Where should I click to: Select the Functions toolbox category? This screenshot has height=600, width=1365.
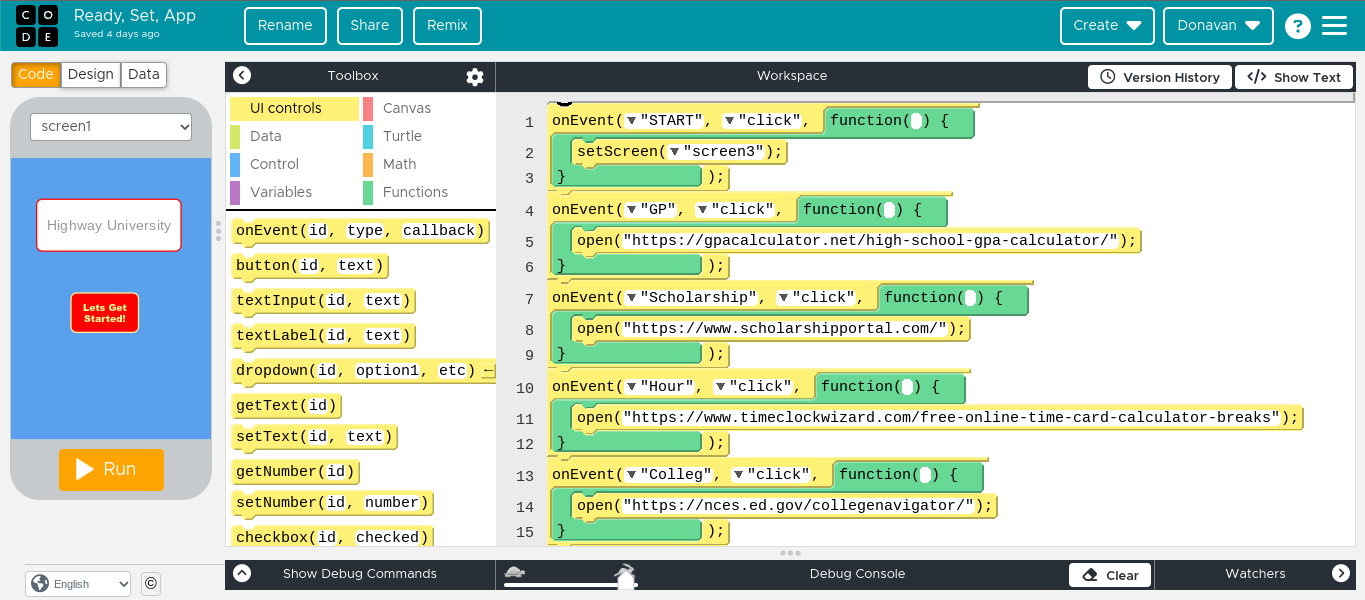(427, 192)
